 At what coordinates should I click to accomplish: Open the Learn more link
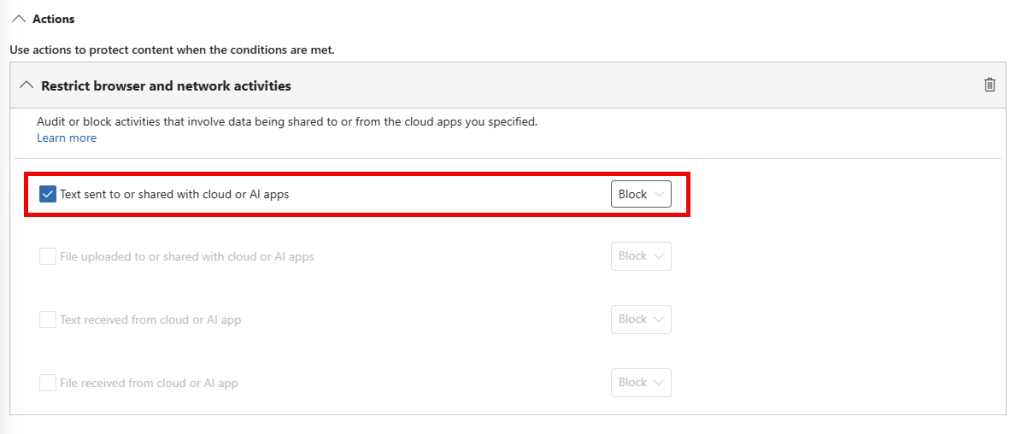(x=67, y=138)
